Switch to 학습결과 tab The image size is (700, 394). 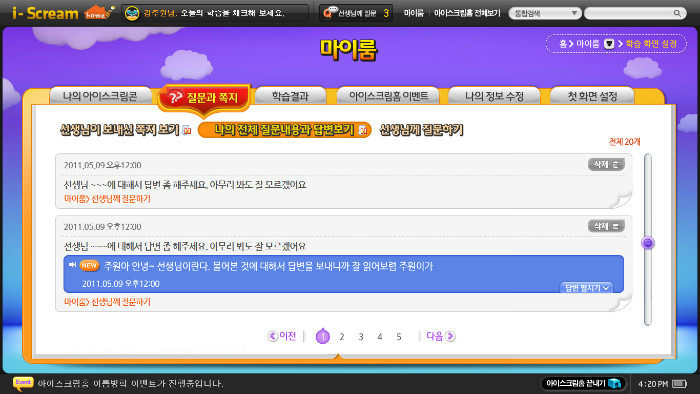tap(290, 95)
